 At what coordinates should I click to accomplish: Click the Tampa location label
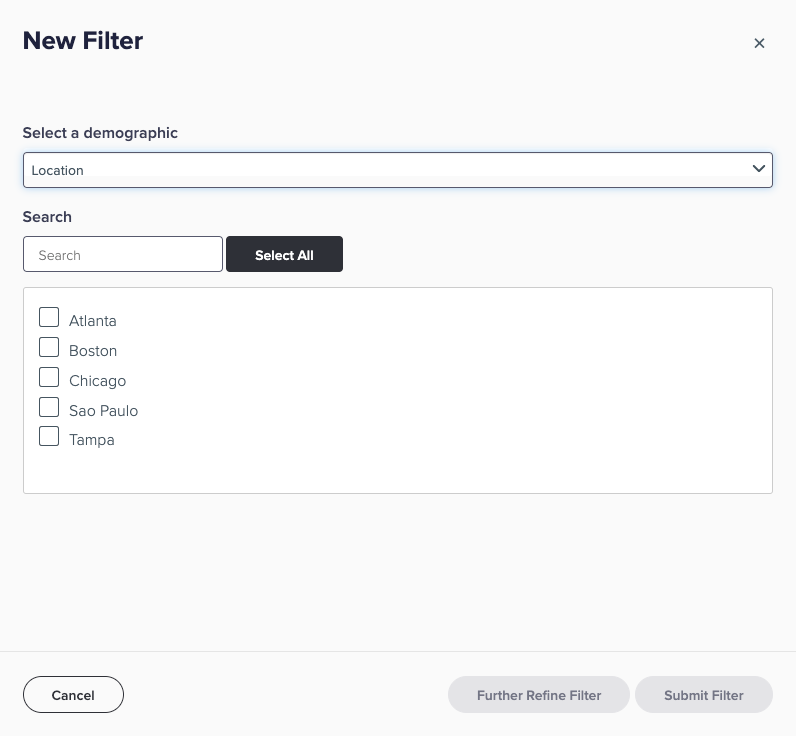coord(92,440)
